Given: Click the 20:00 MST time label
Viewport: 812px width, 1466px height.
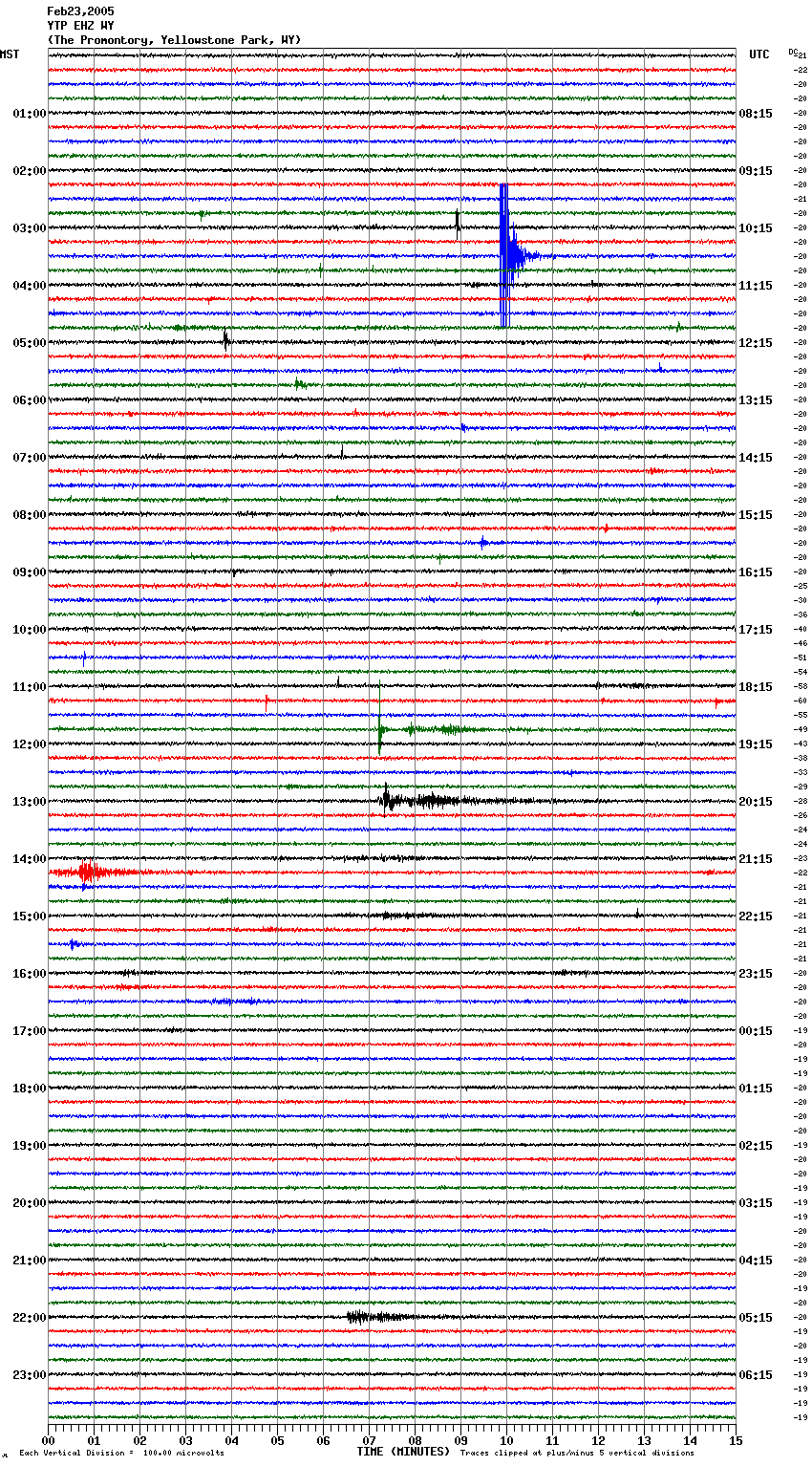Looking at the screenshot, I should (x=30, y=1203).
